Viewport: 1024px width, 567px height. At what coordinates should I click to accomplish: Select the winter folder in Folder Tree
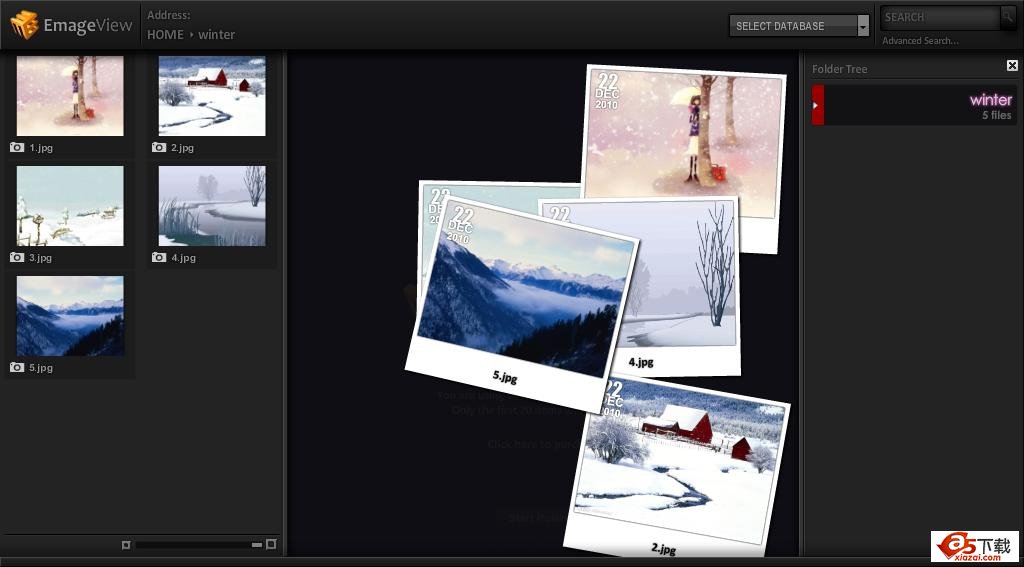coord(914,105)
